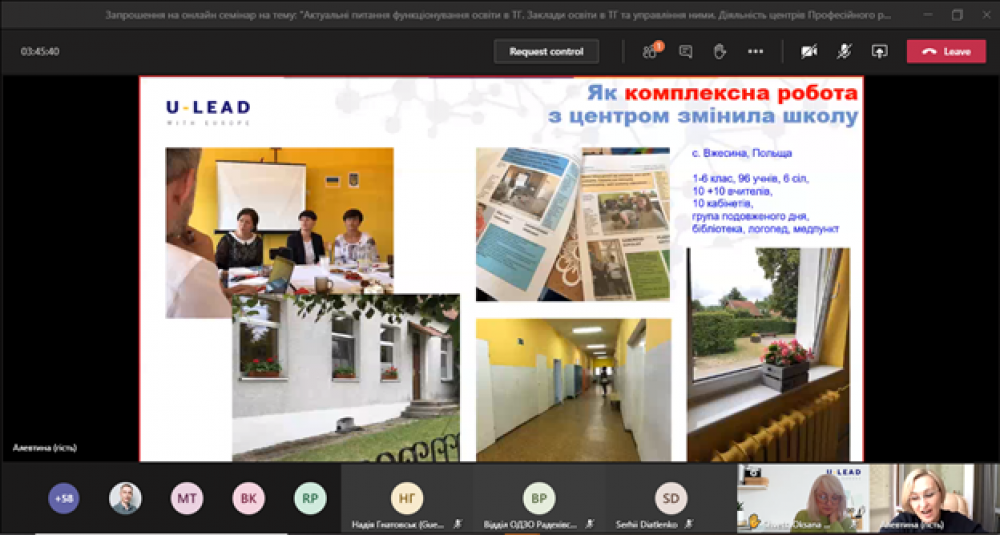Image resolution: width=1000 pixels, height=535 pixels.
Task: Click the Request control button
Action: (x=546, y=51)
